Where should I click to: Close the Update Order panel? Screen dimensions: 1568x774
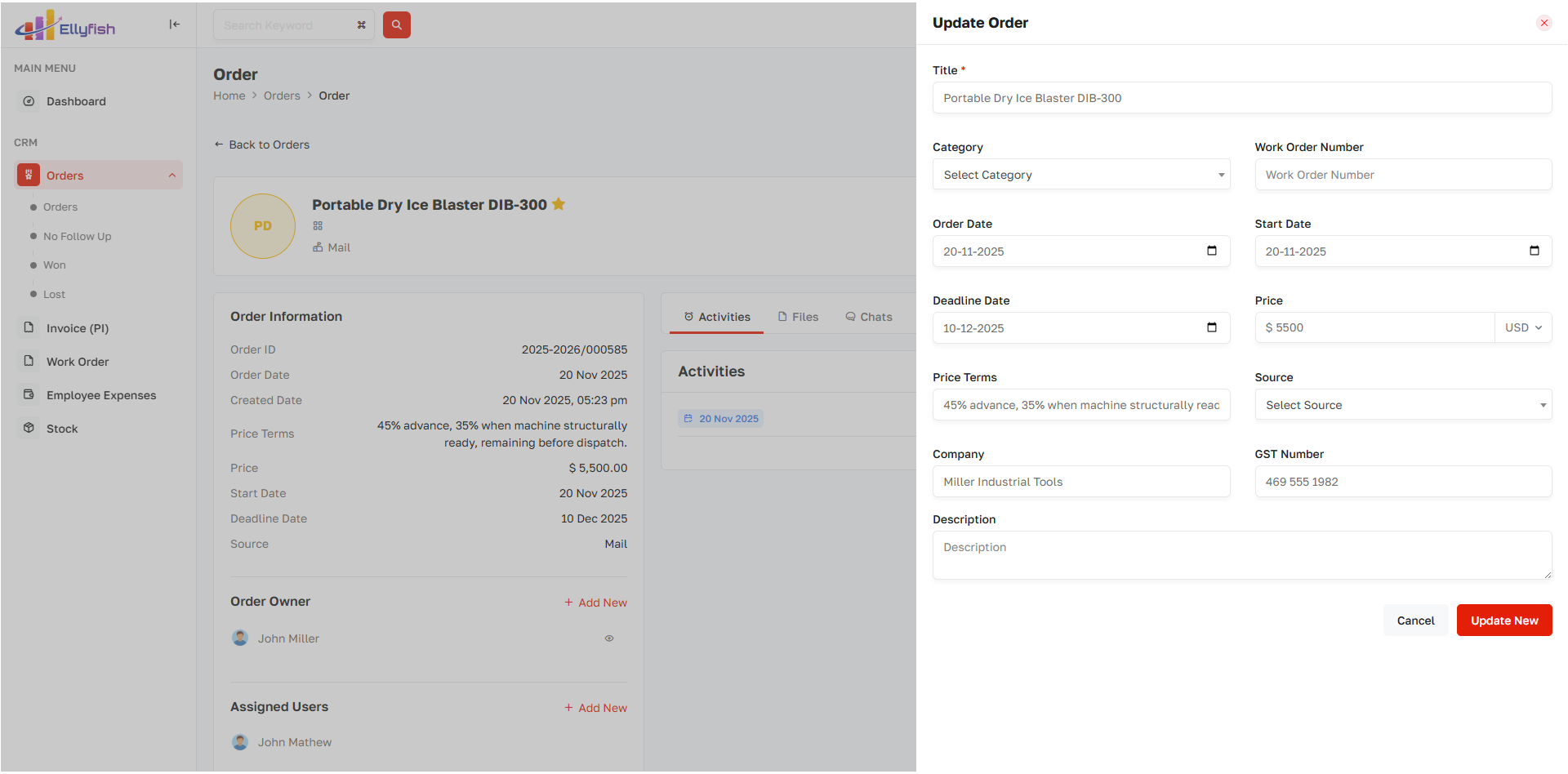[1543, 23]
